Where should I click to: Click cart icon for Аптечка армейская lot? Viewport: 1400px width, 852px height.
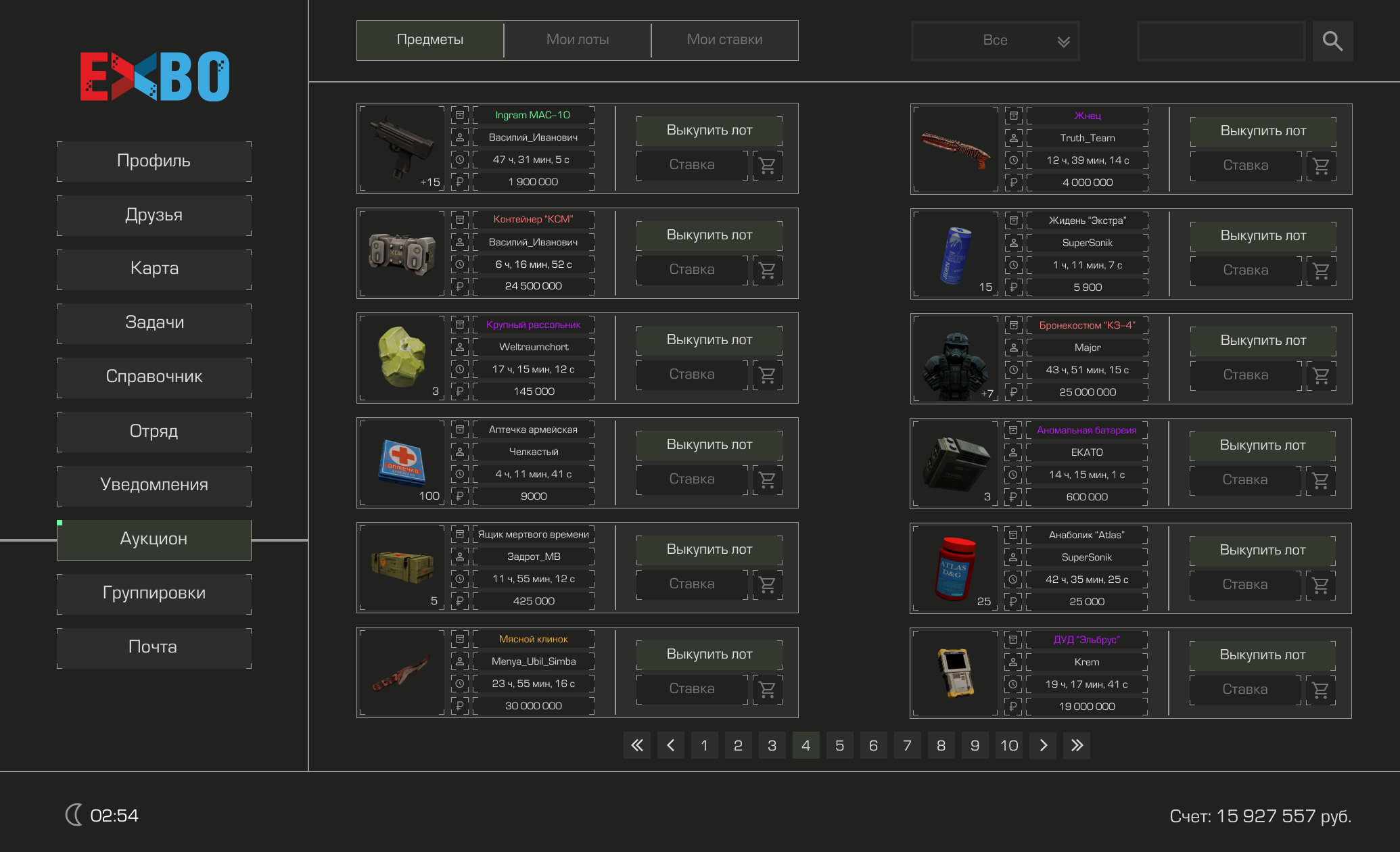tap(767, 479)
